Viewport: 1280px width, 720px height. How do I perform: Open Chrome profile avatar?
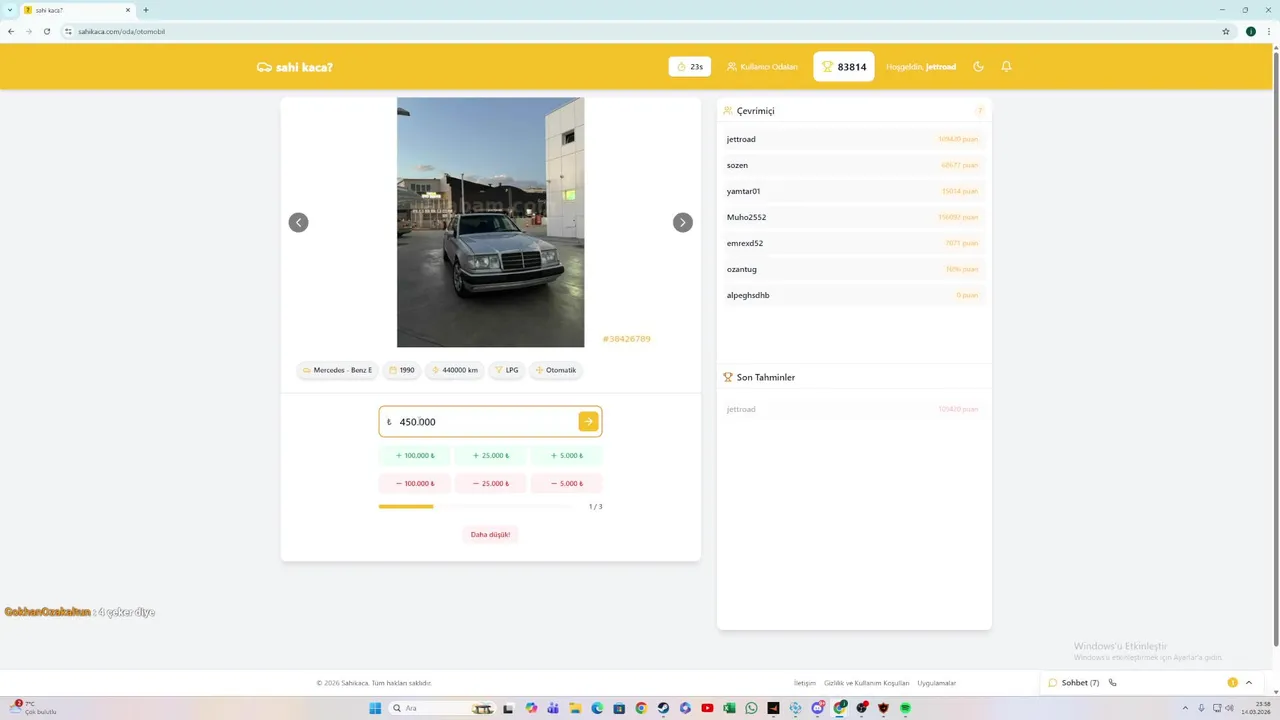[1251, 31]
